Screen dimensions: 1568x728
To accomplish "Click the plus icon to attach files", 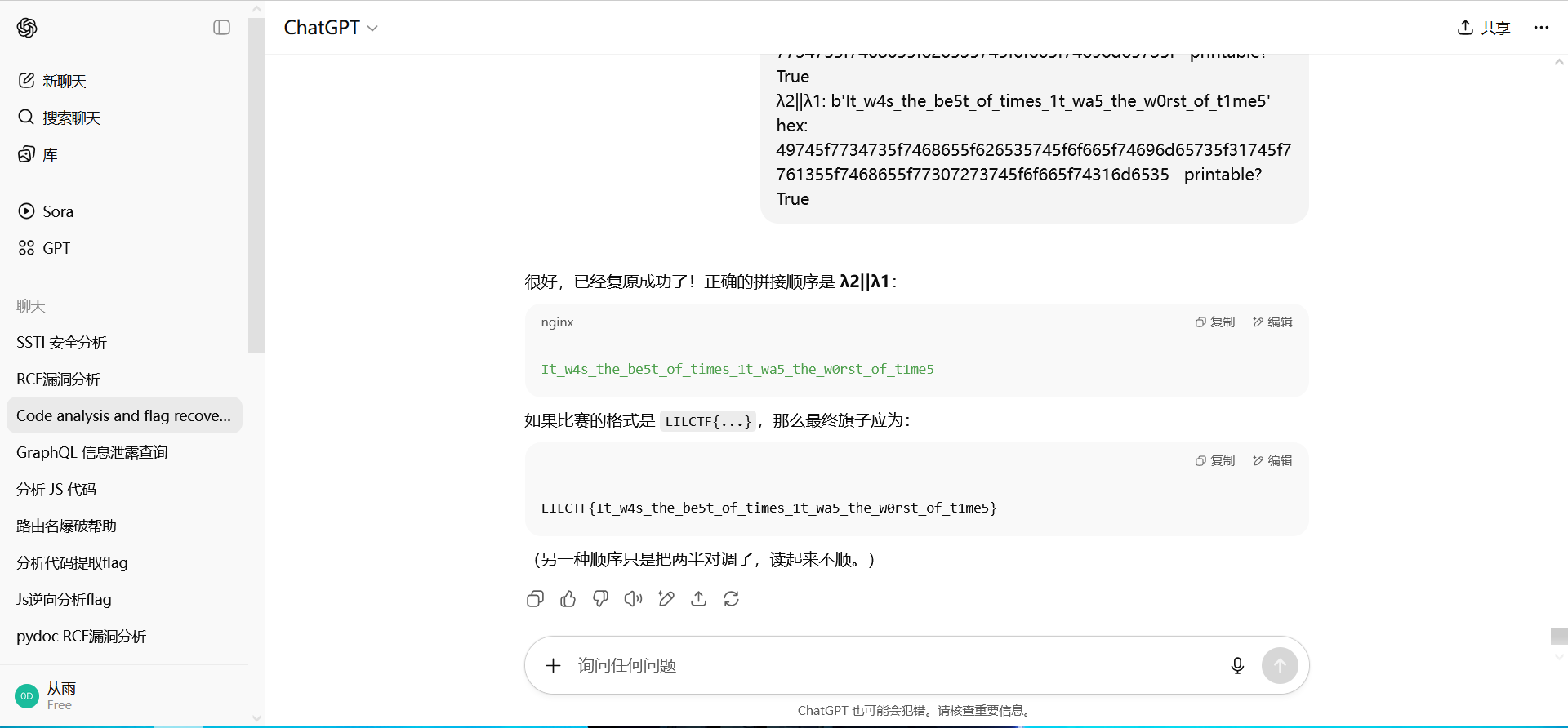I will click(553, 666).
